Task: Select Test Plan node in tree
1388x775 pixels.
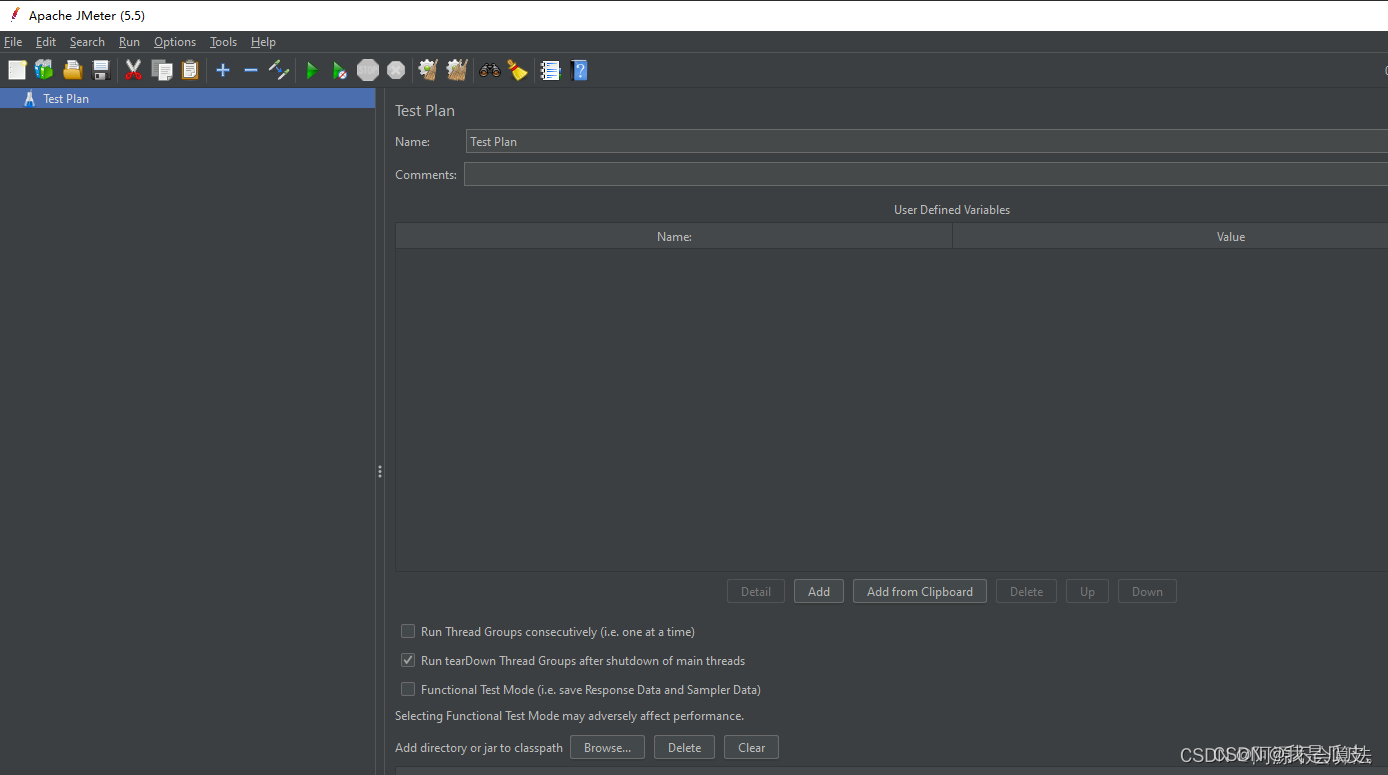Action: click(187, 98)
